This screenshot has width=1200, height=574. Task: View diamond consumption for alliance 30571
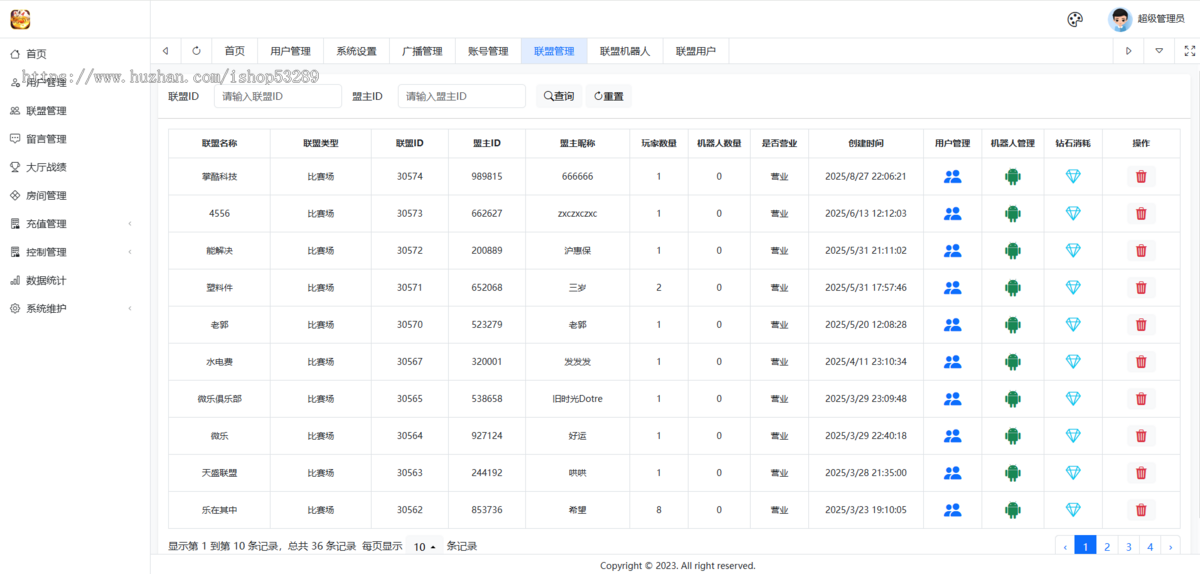pos(1073,287)
